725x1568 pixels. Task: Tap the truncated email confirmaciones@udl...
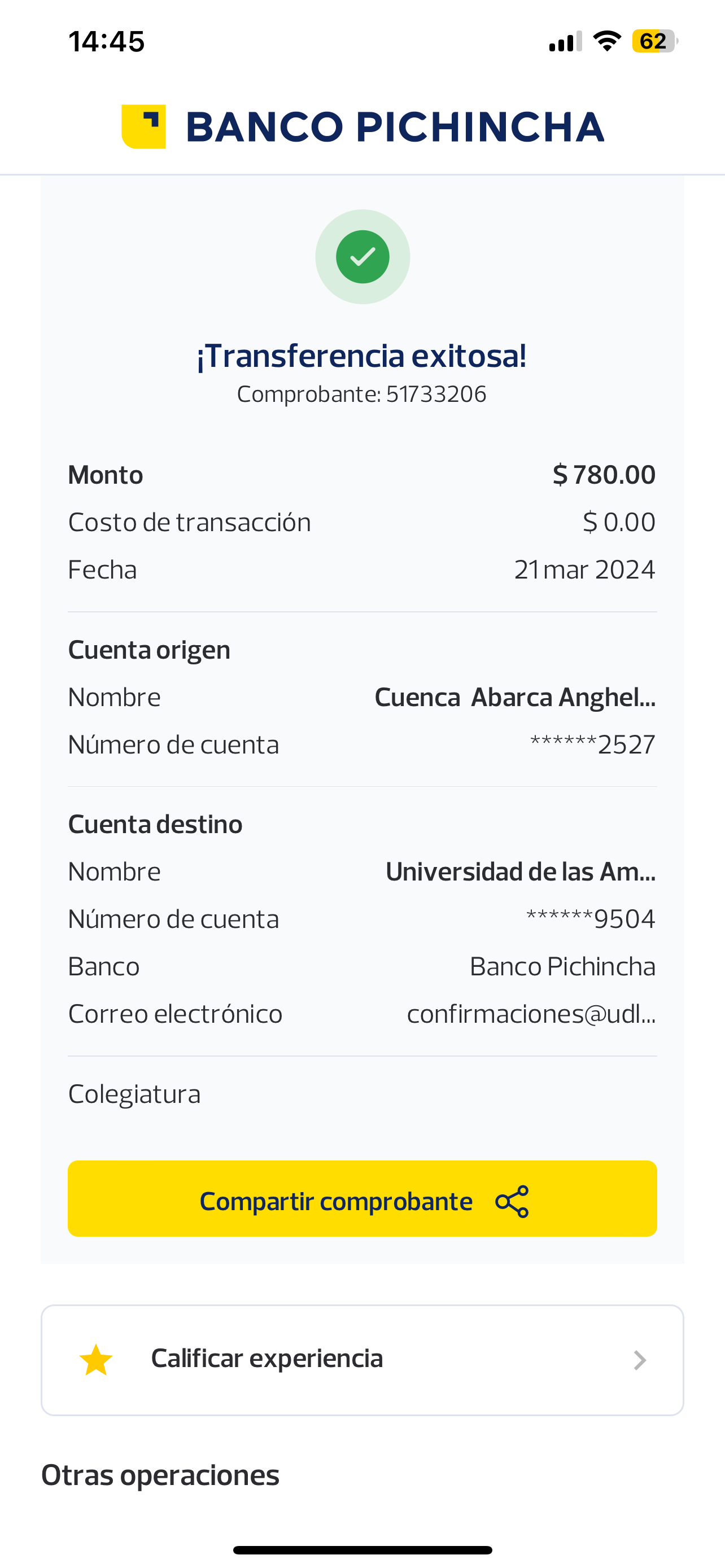click(531, 1014)
